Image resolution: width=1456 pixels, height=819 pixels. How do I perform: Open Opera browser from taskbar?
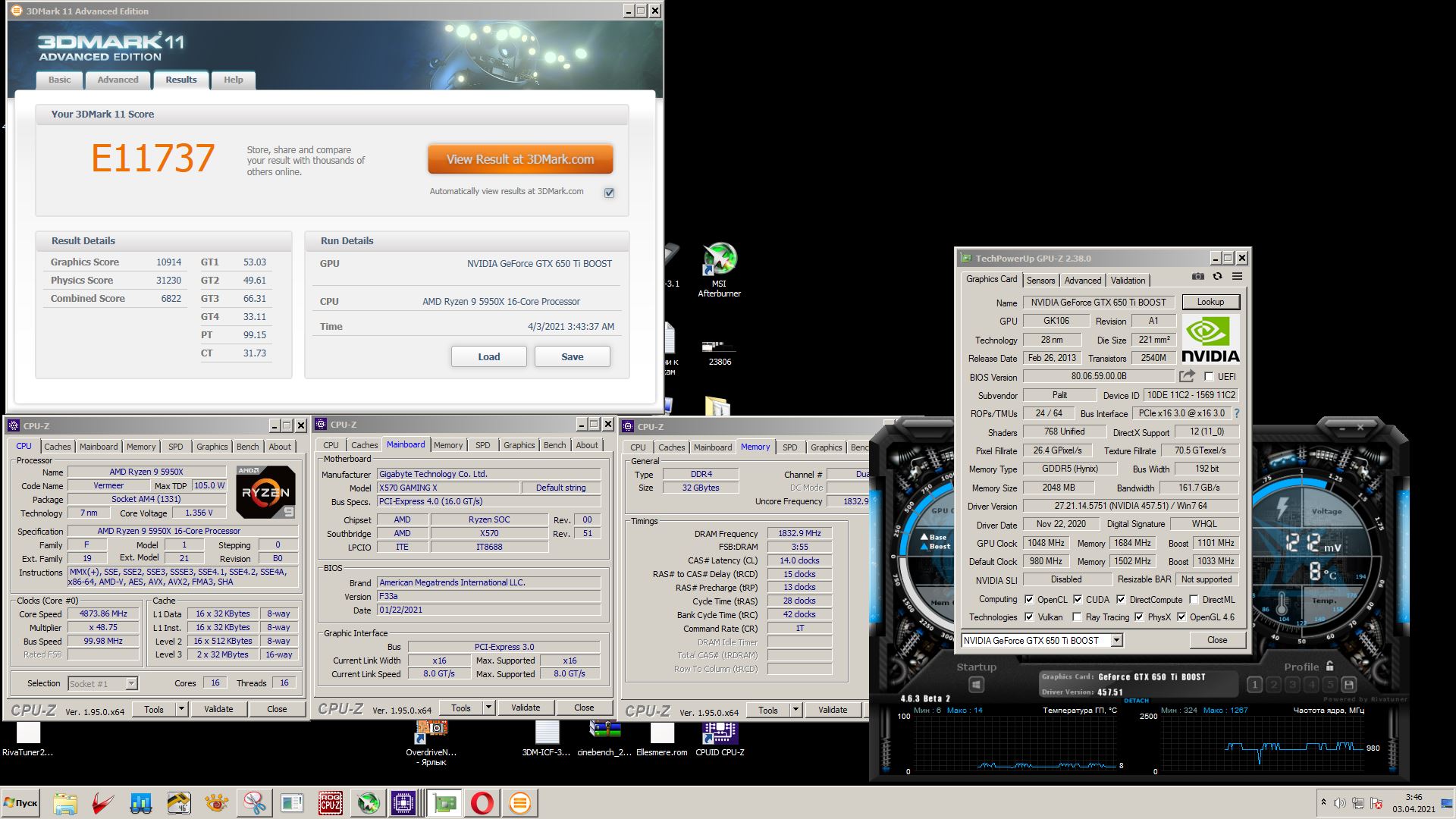tap(482, 803)
